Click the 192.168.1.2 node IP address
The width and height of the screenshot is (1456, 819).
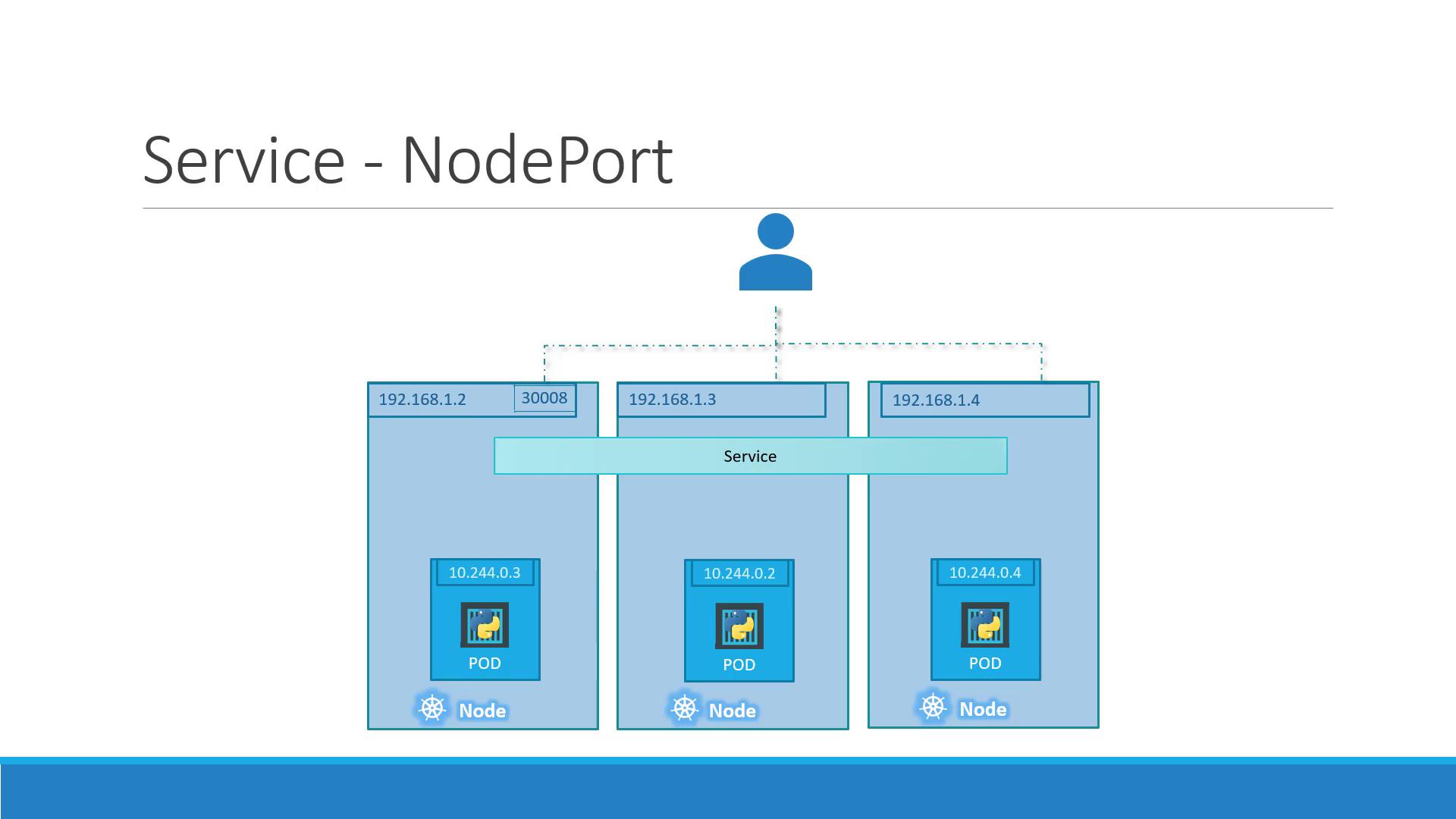[x=421, y=398]
